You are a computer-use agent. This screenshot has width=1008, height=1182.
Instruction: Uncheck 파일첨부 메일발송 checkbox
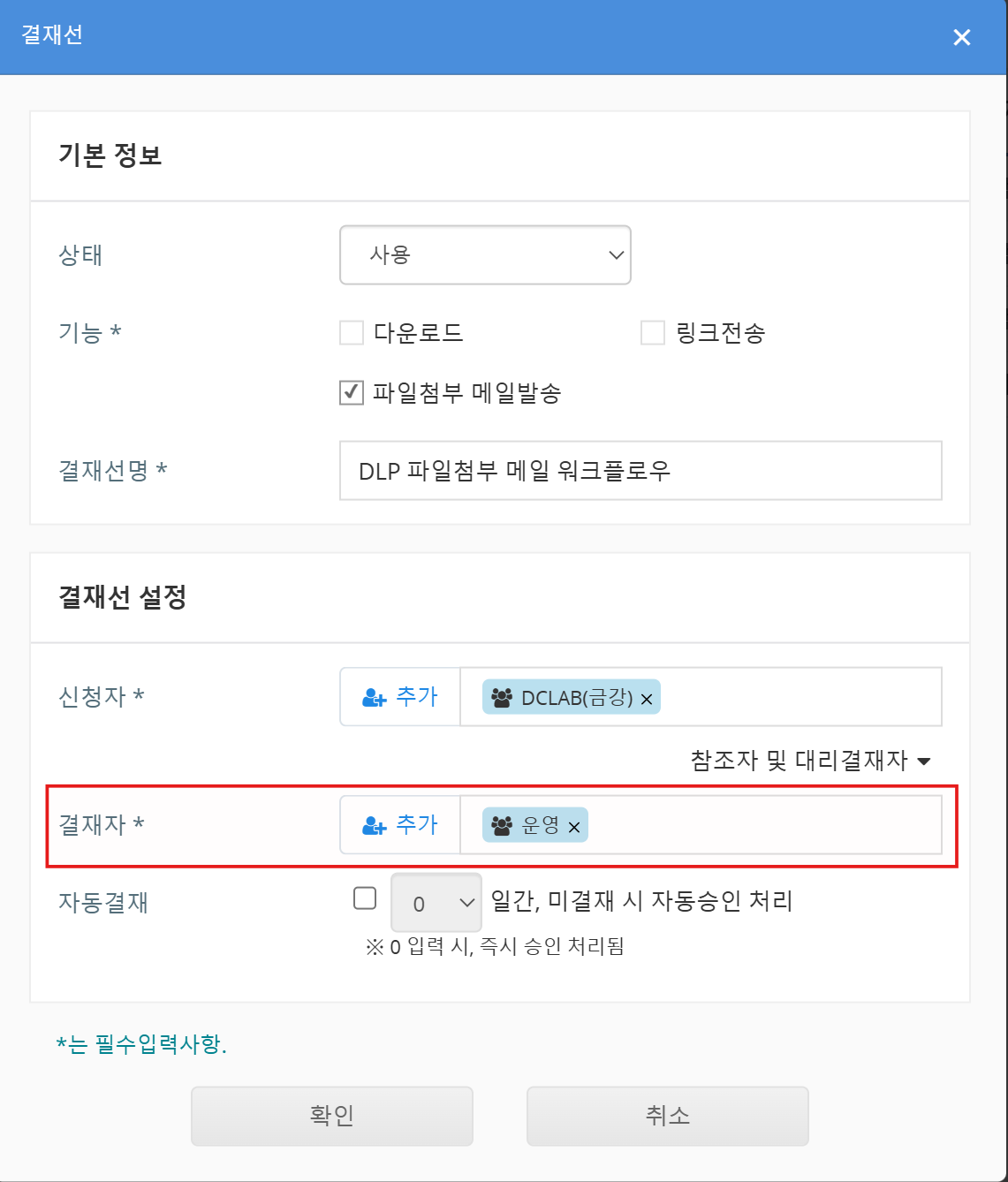[352, 392]
